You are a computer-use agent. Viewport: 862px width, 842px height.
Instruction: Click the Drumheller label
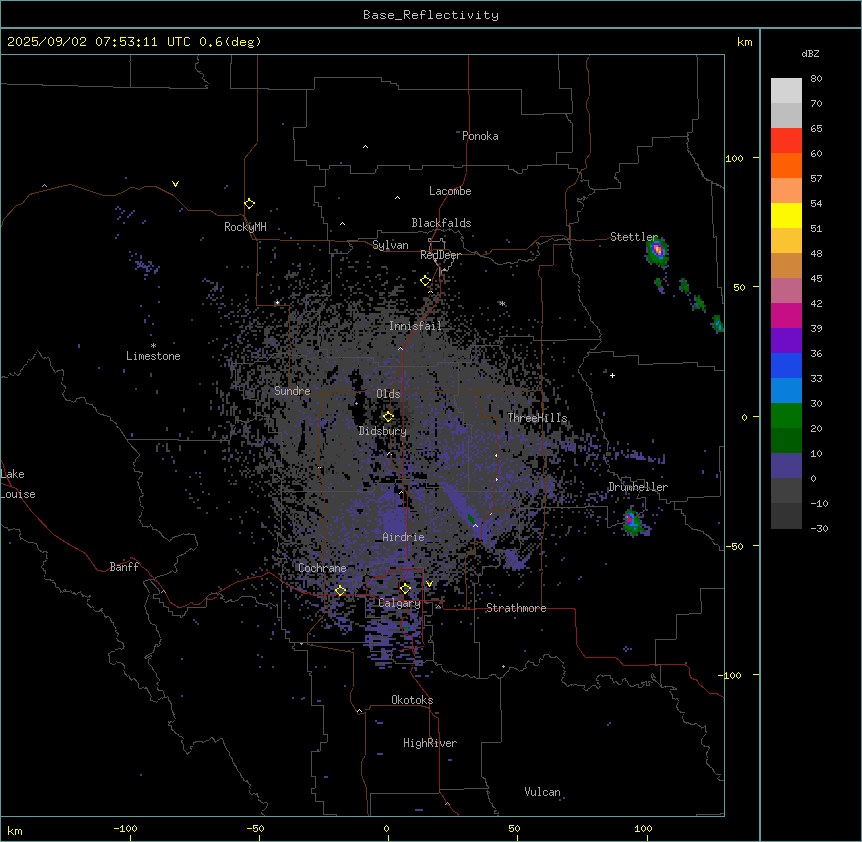(638, 487)
